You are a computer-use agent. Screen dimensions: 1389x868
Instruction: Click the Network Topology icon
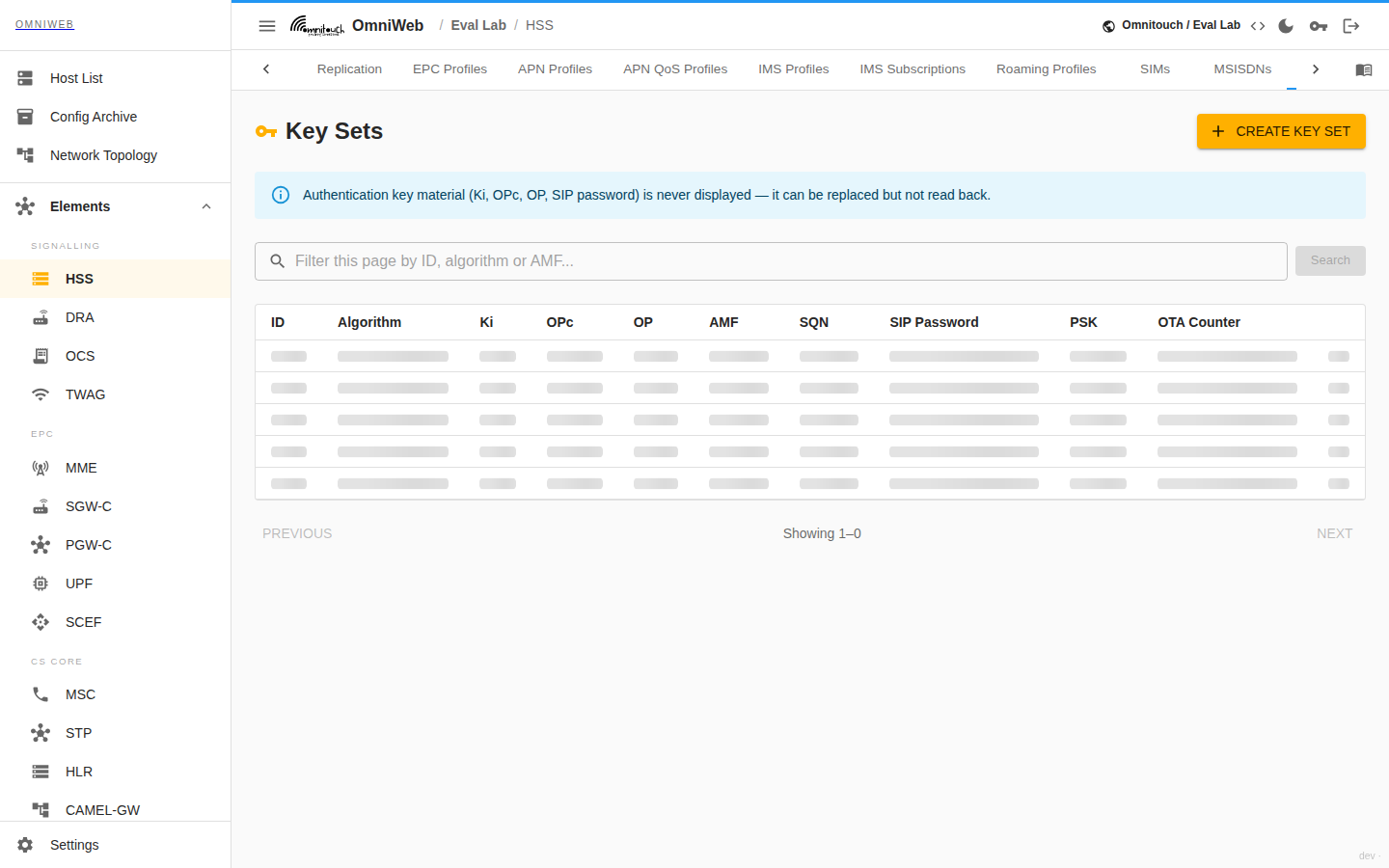tap(25, 155)
